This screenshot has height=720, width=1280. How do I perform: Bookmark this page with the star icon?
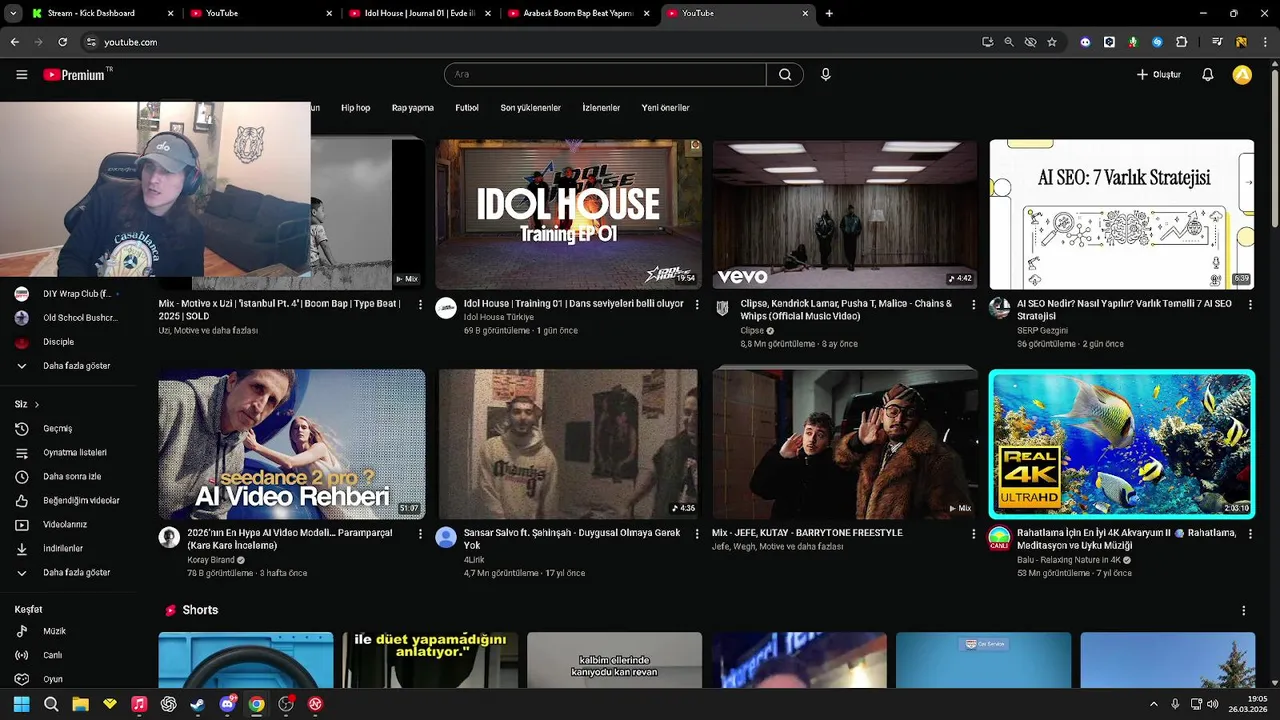point(1052,42)
